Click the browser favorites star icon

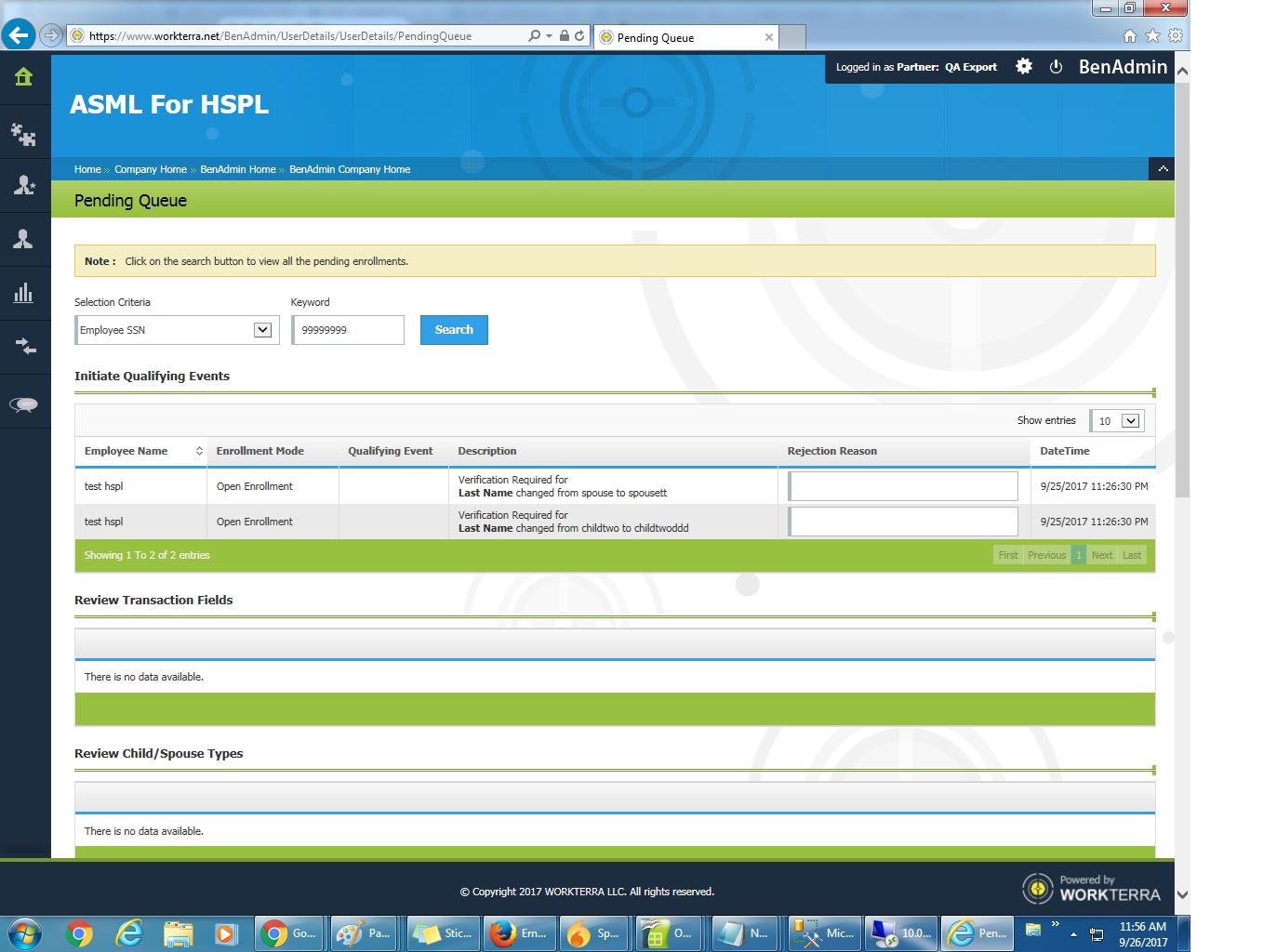[1152, 35]
